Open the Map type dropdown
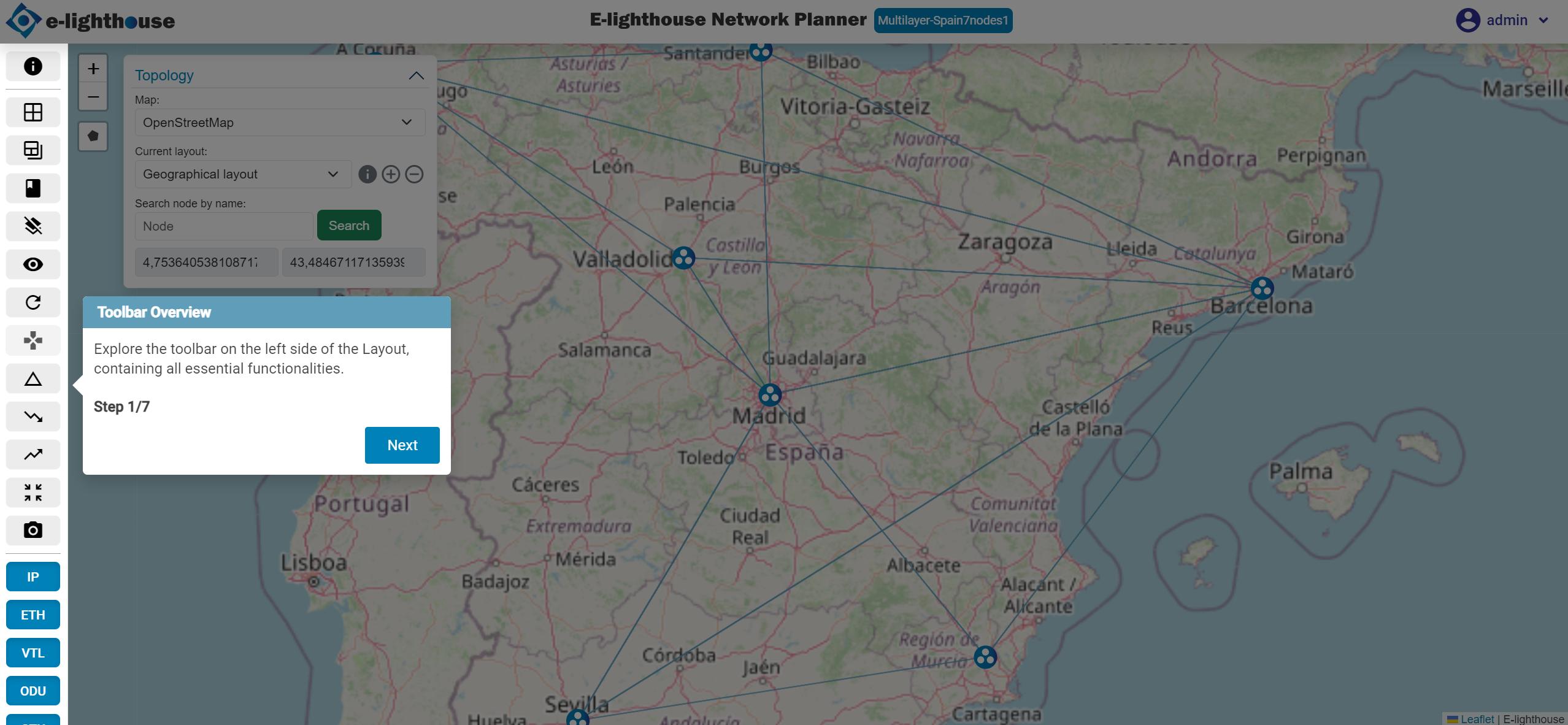Image resolution: width=1568 pixels, height=725 pixels. pos(280,123)
